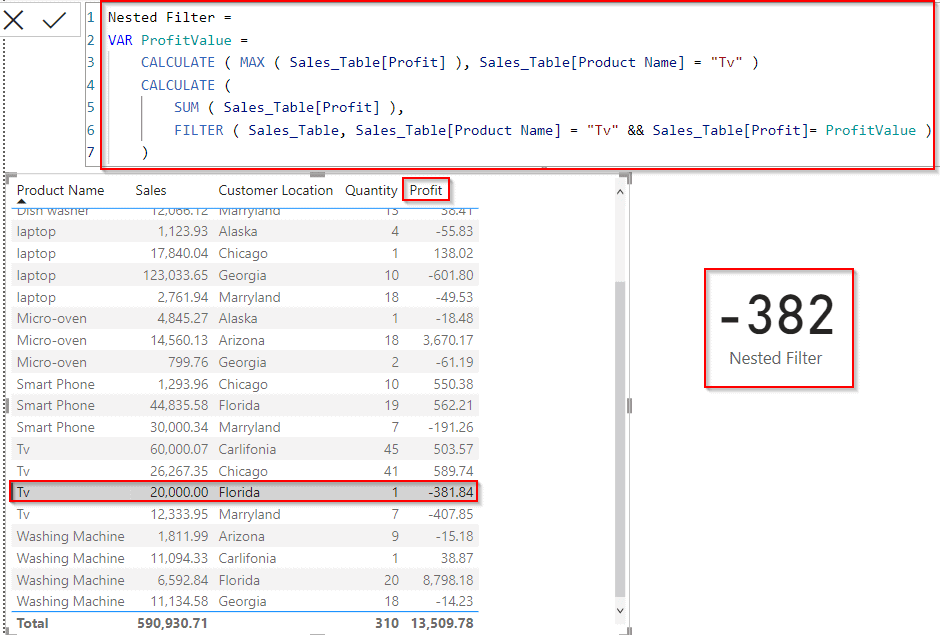Sort by Customer Location column header
This screenshot has width=940, height=635.
(275, 190)
